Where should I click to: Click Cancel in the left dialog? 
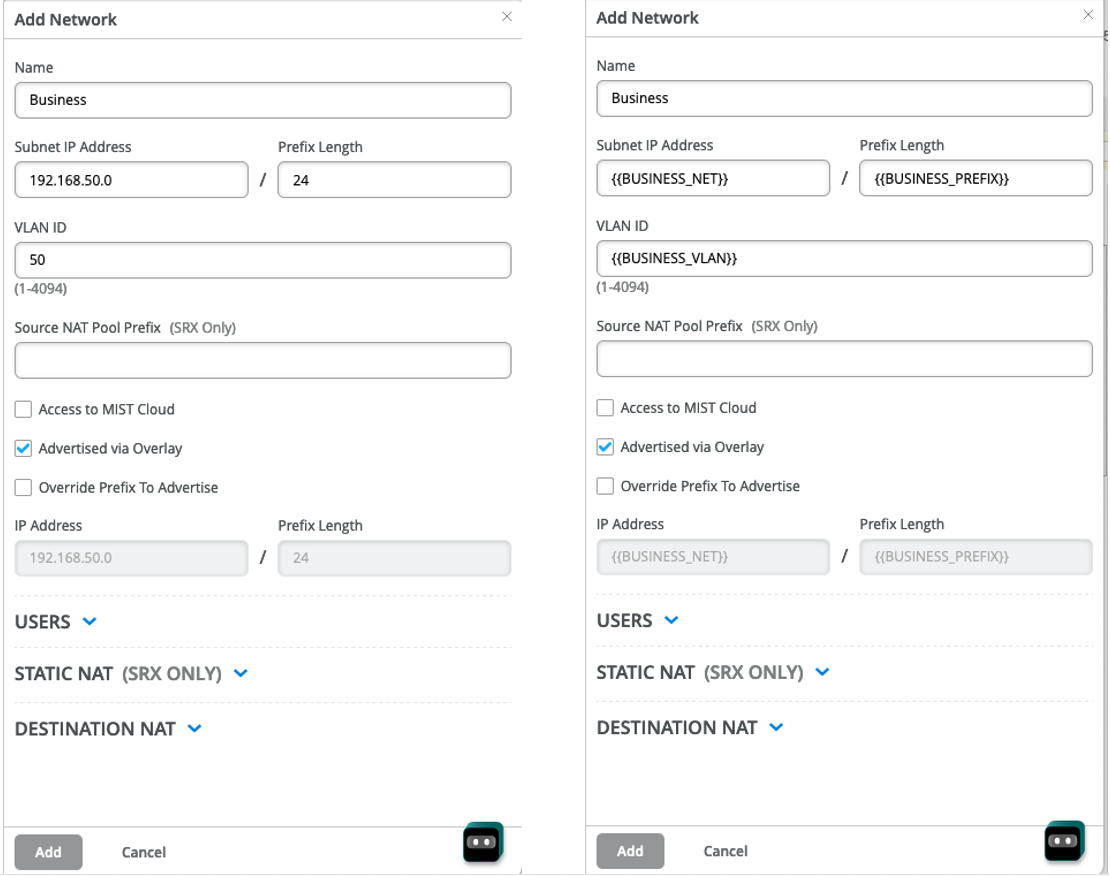pos(144,852)
